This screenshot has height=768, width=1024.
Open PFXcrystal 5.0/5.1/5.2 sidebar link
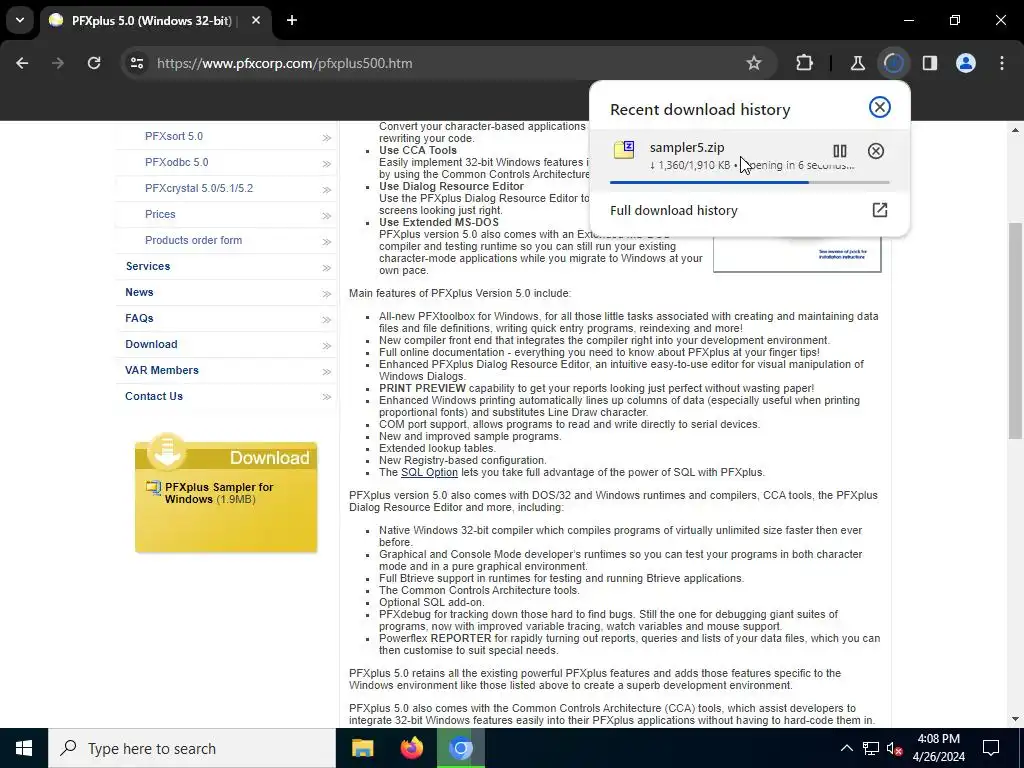199,188
